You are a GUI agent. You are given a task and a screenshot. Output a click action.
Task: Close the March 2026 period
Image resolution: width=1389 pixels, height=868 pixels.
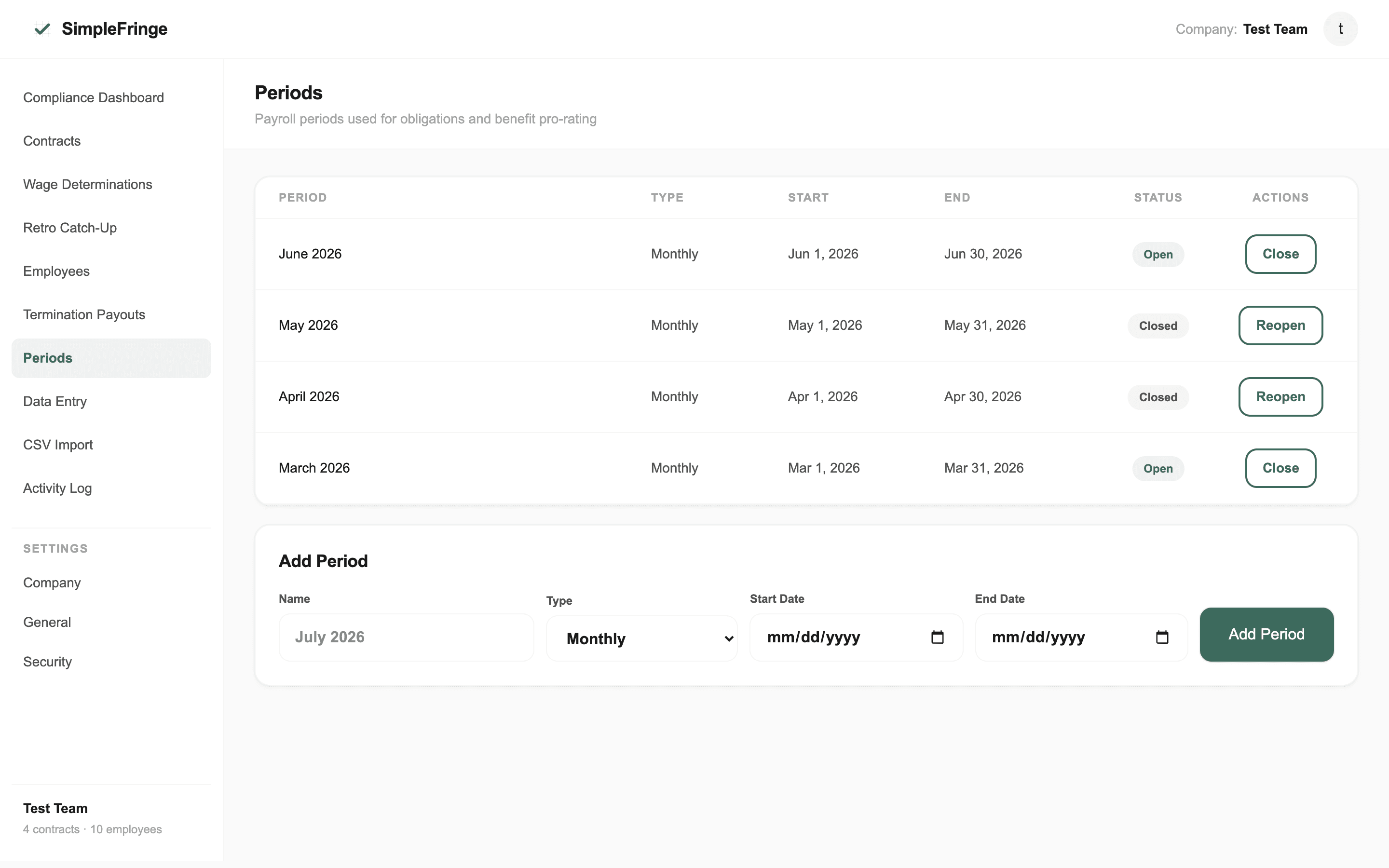[x=1280, y=468]
